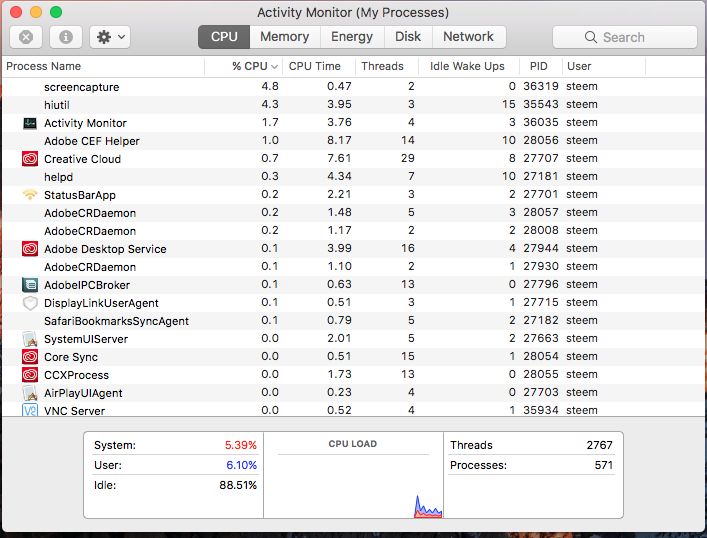Sort by User column header
Image resolution: width=707 pixels, height=538 pixels.
[604, 66]
